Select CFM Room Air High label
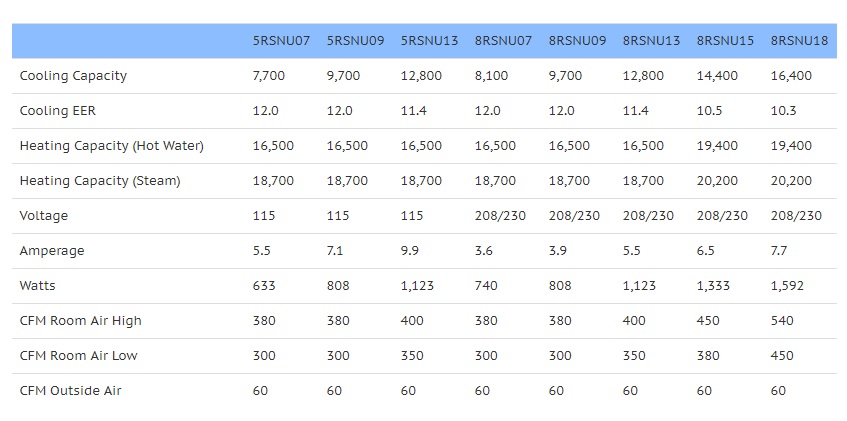 [x=80, y=320]
